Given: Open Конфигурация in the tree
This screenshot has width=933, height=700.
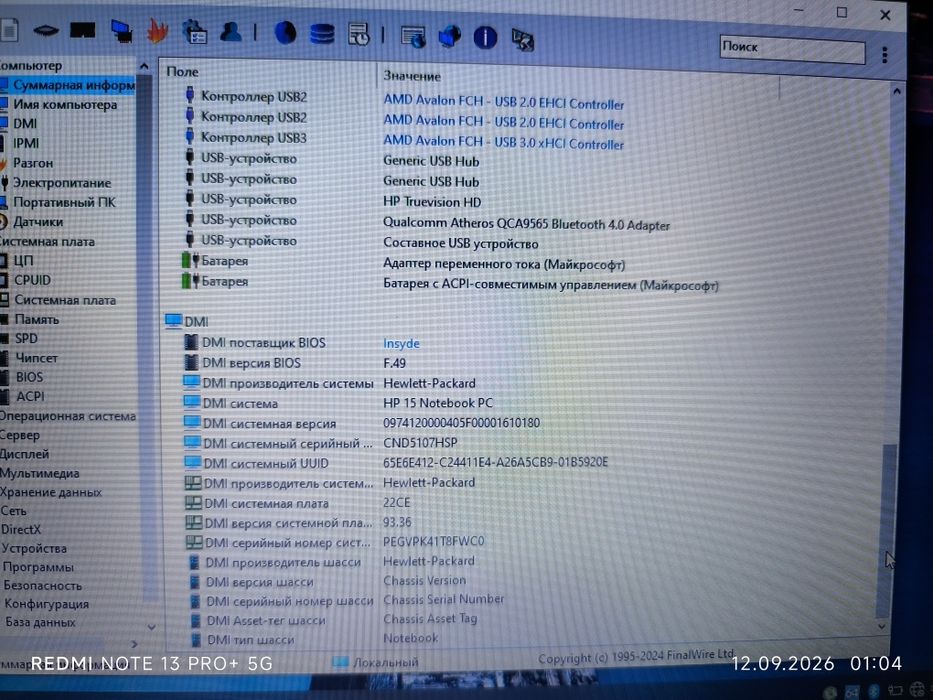Looking at the screenshot, I should pyautogui.click(x=46, y=604).
